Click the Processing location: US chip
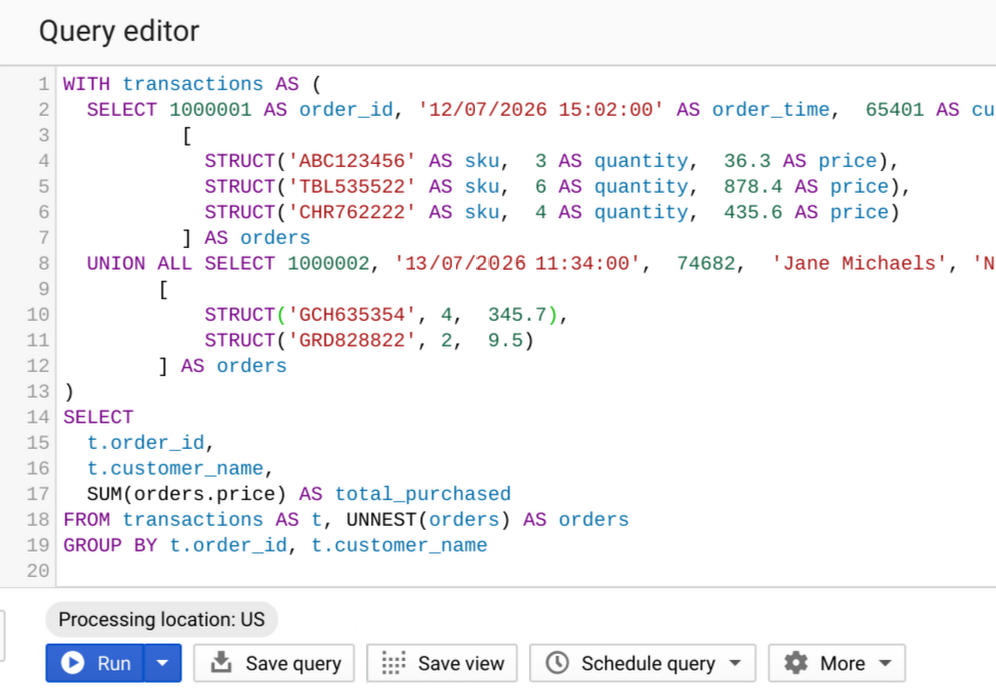This screenshot has height=688, width=996. (x=161, y=619)
